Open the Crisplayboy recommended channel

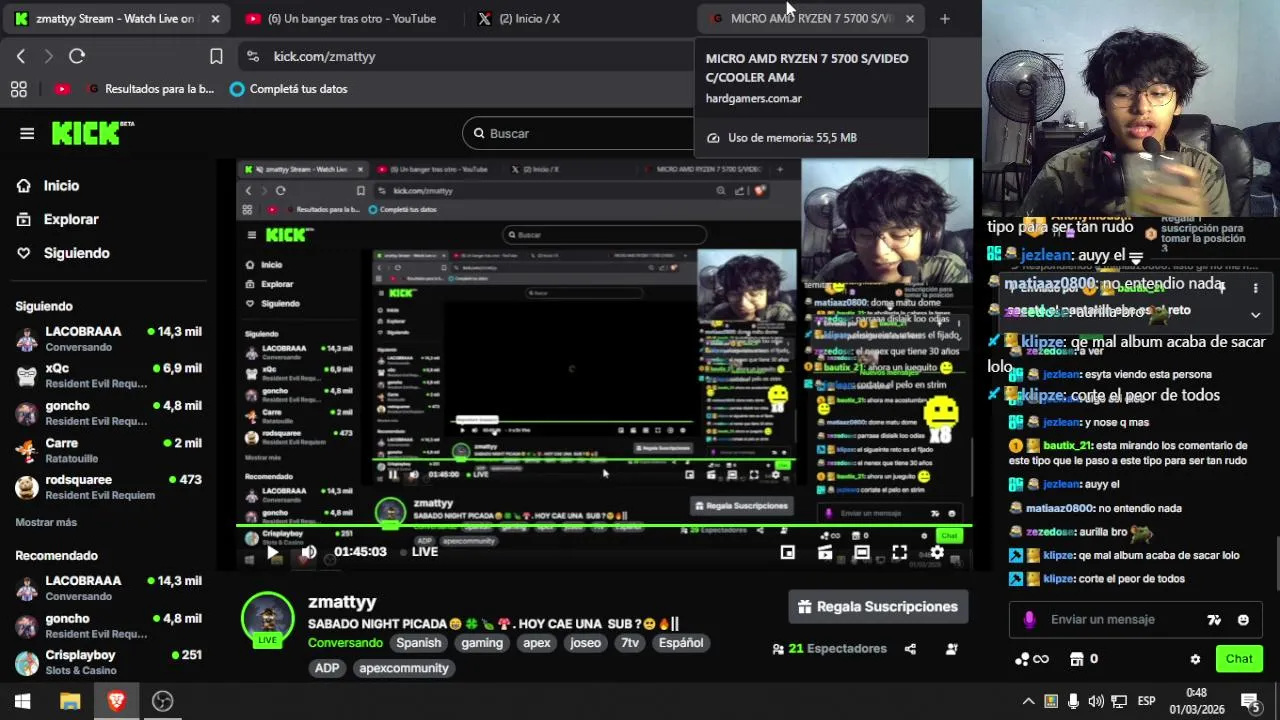coord(108,662)
